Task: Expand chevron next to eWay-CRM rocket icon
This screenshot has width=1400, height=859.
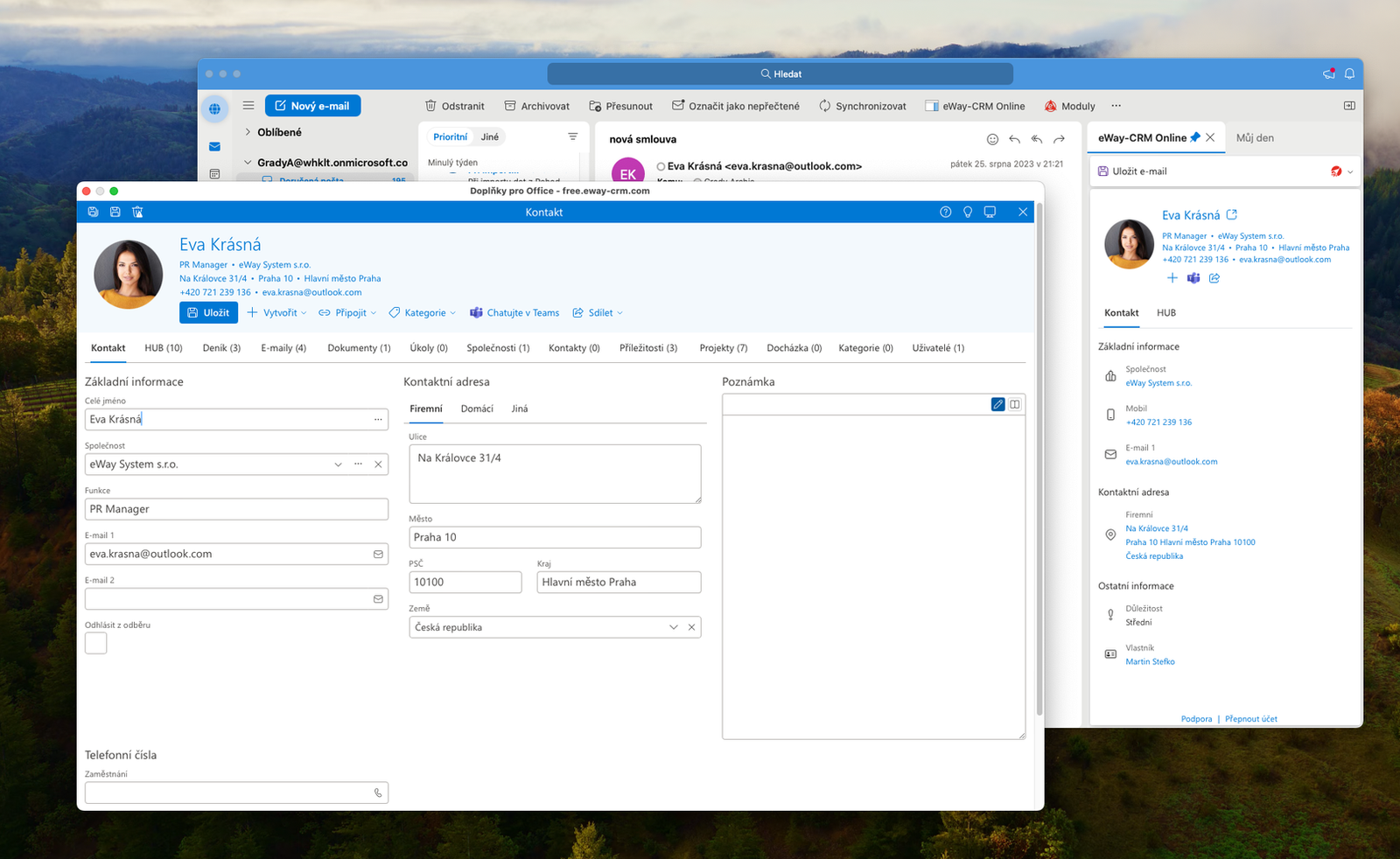Action: point(1350,171)
